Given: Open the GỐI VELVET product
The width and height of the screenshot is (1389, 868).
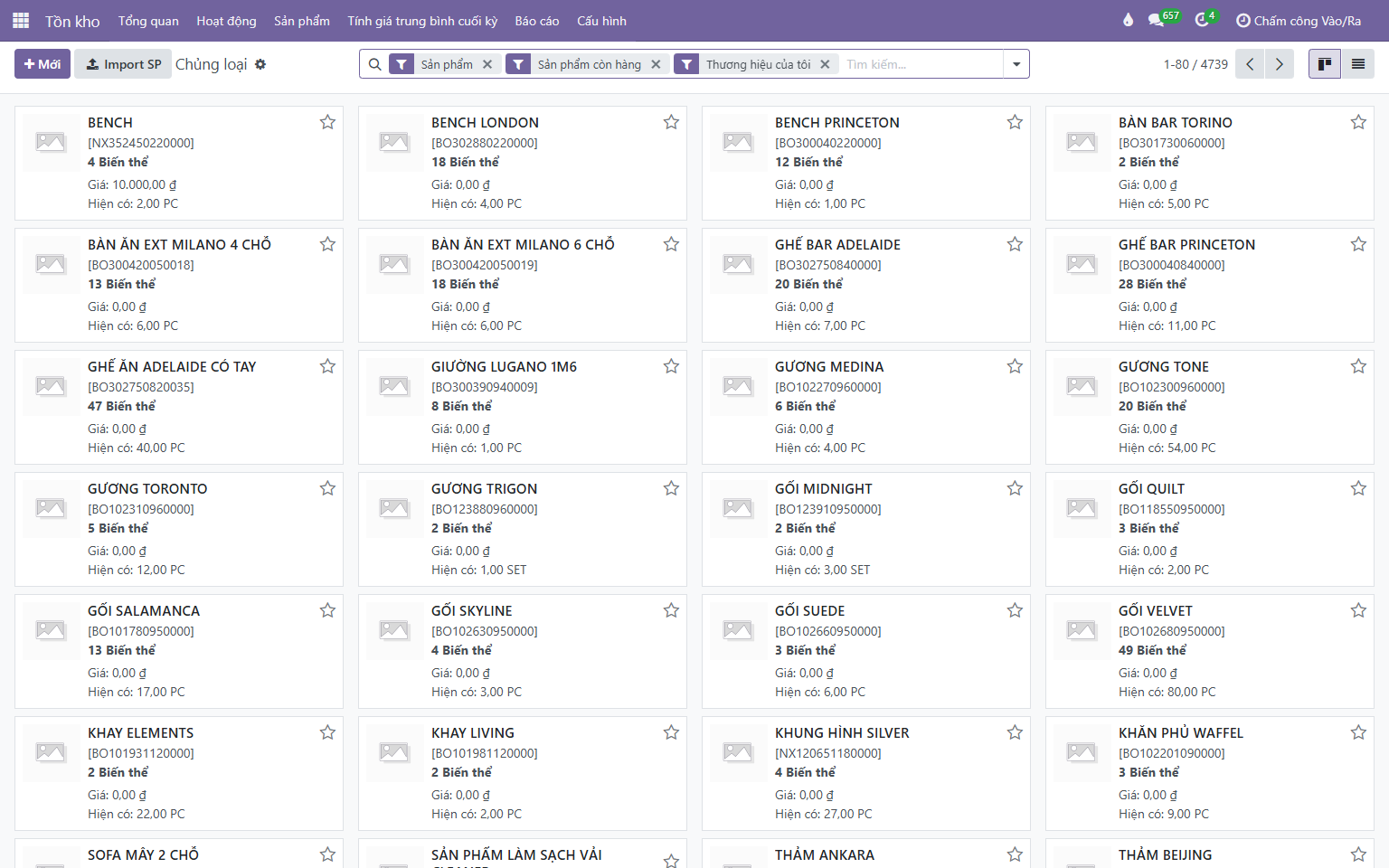Looking at the screenshot, I should click(x=1210, y=651).
